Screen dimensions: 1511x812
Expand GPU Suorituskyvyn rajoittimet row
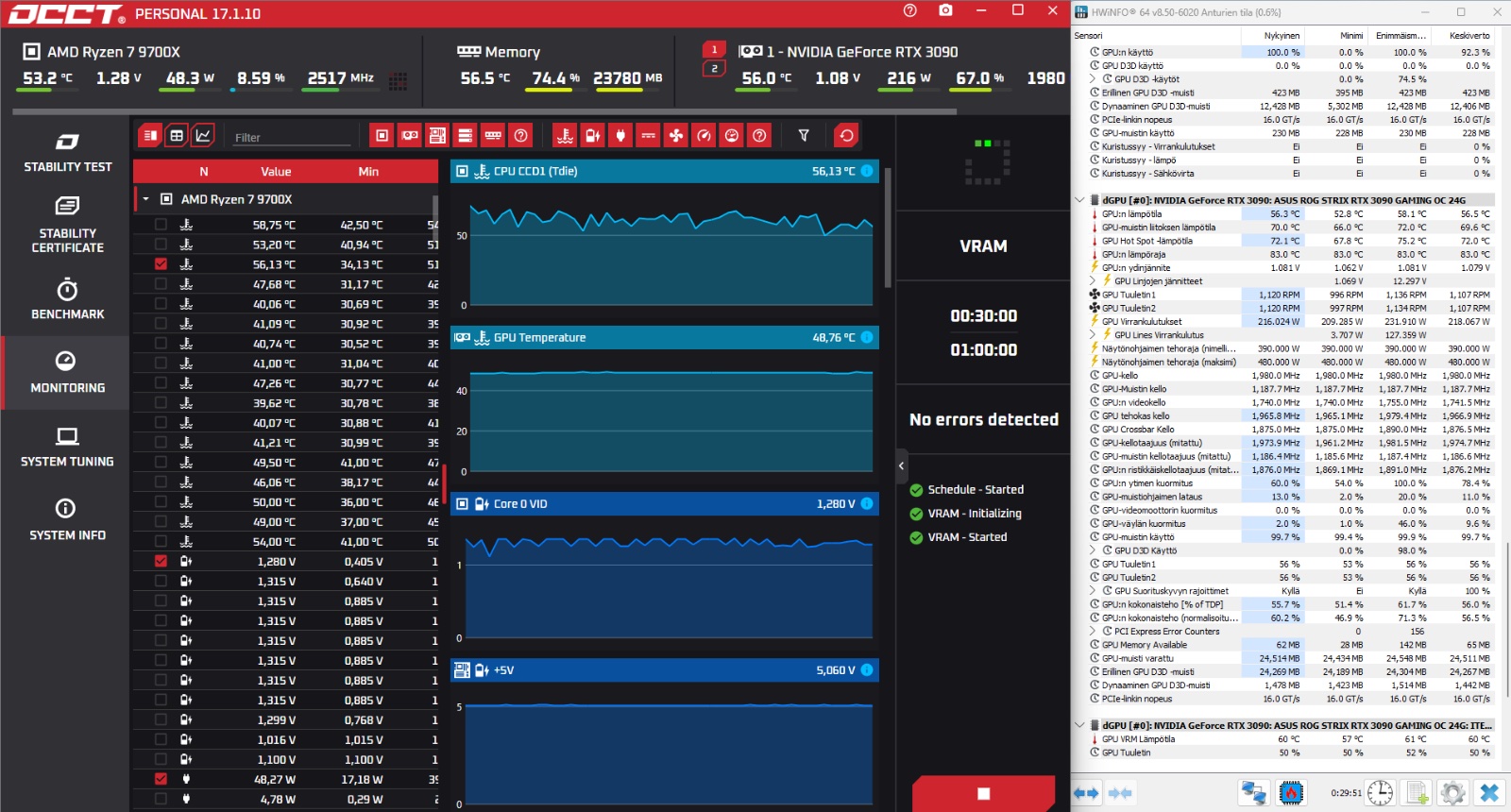(1094, 591)
